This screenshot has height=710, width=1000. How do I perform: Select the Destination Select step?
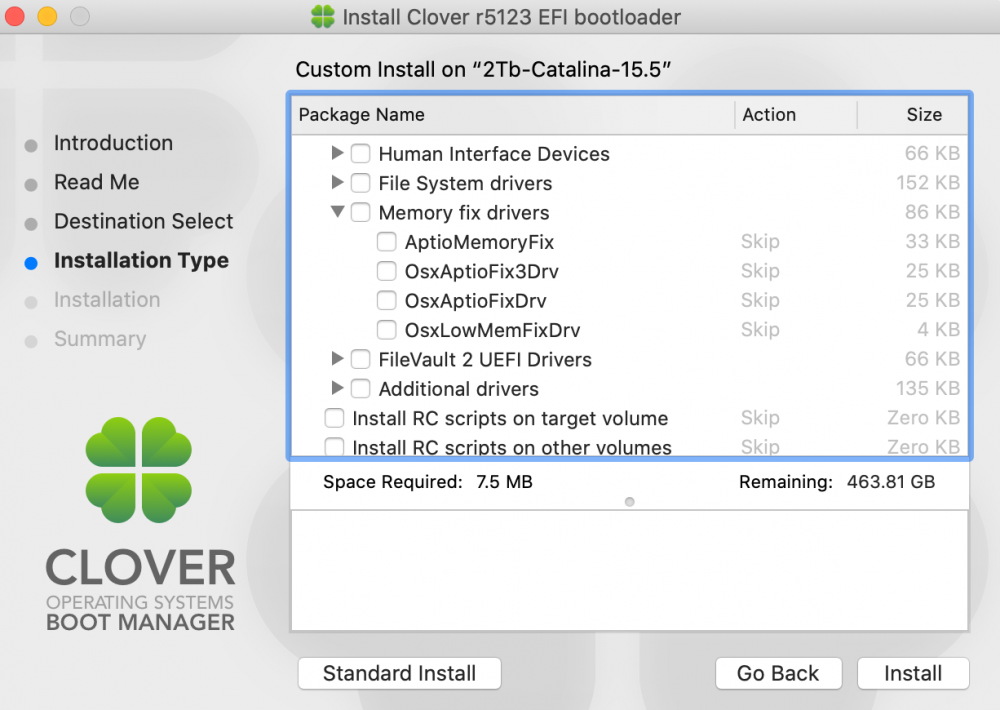143,221
